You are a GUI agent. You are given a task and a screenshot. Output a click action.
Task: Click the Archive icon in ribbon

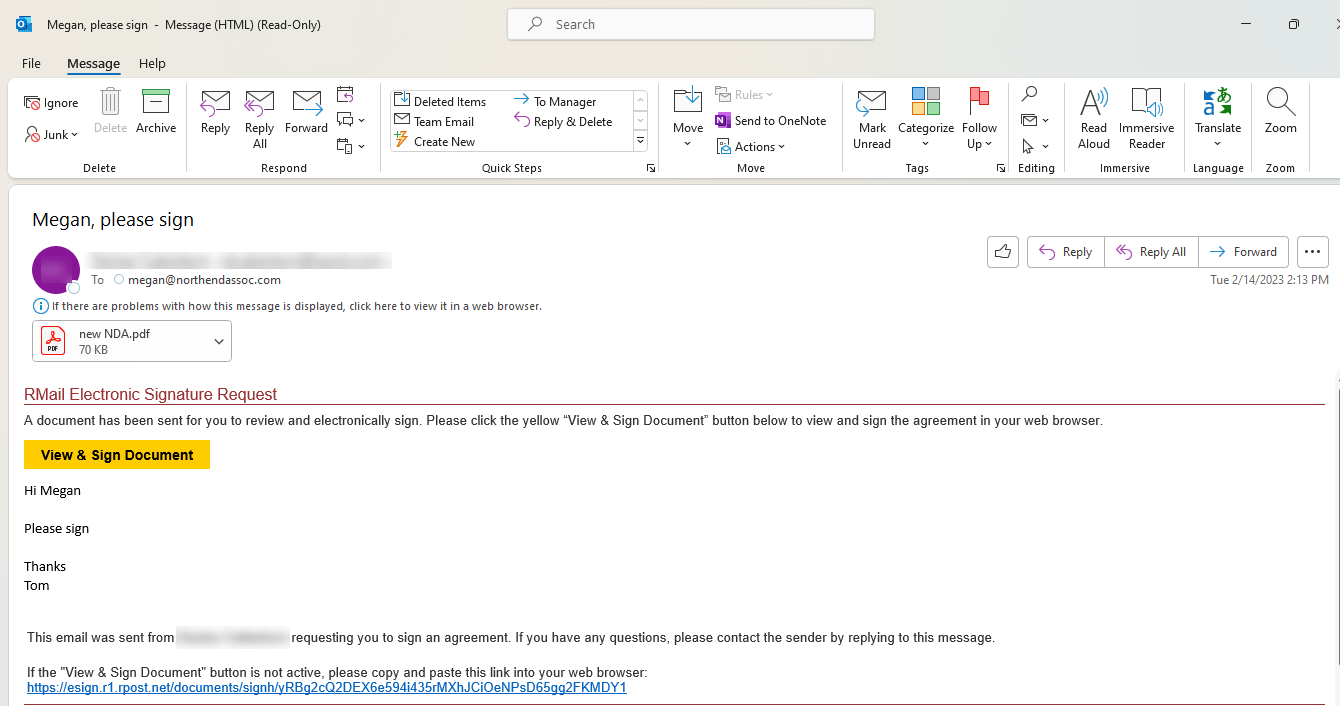(156, 102)
